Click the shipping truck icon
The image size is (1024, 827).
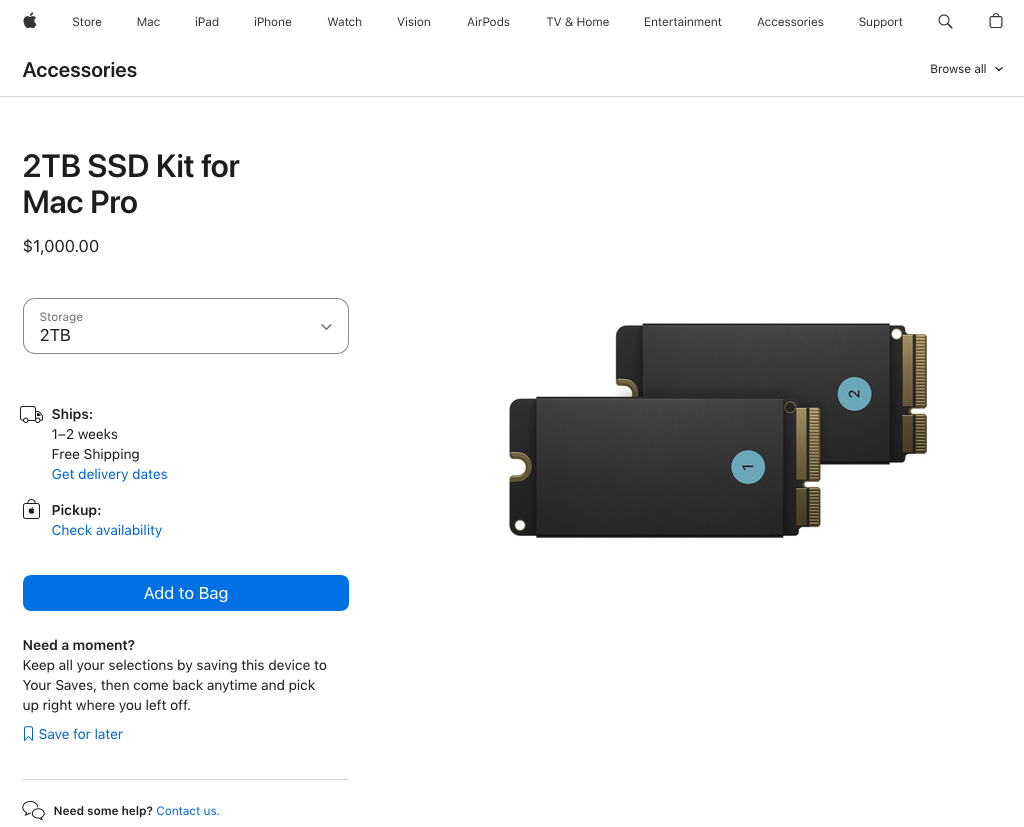32,415
